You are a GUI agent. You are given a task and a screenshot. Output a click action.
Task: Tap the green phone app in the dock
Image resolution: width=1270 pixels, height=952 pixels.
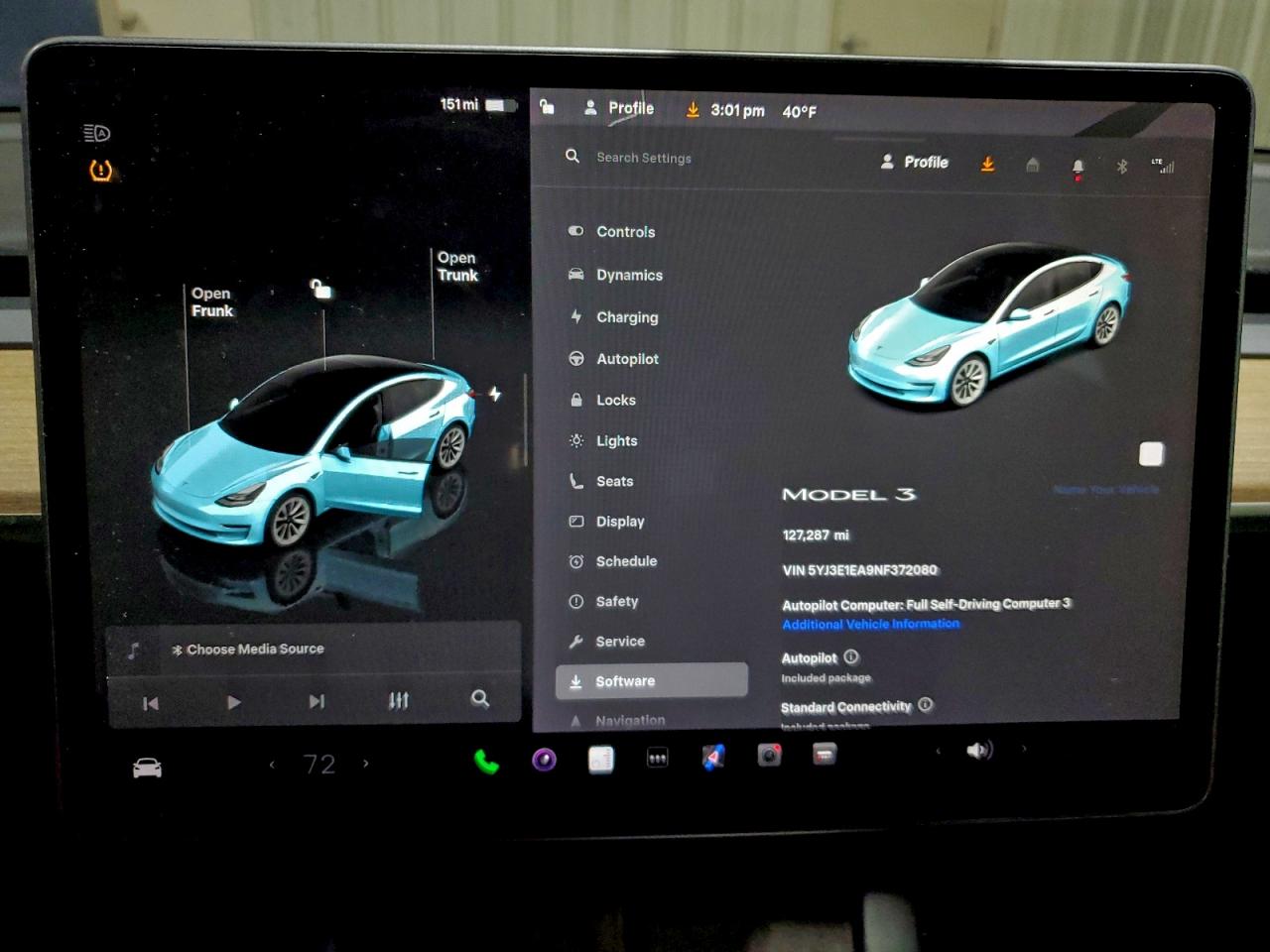pyautogui.click(x=485, y=762)
